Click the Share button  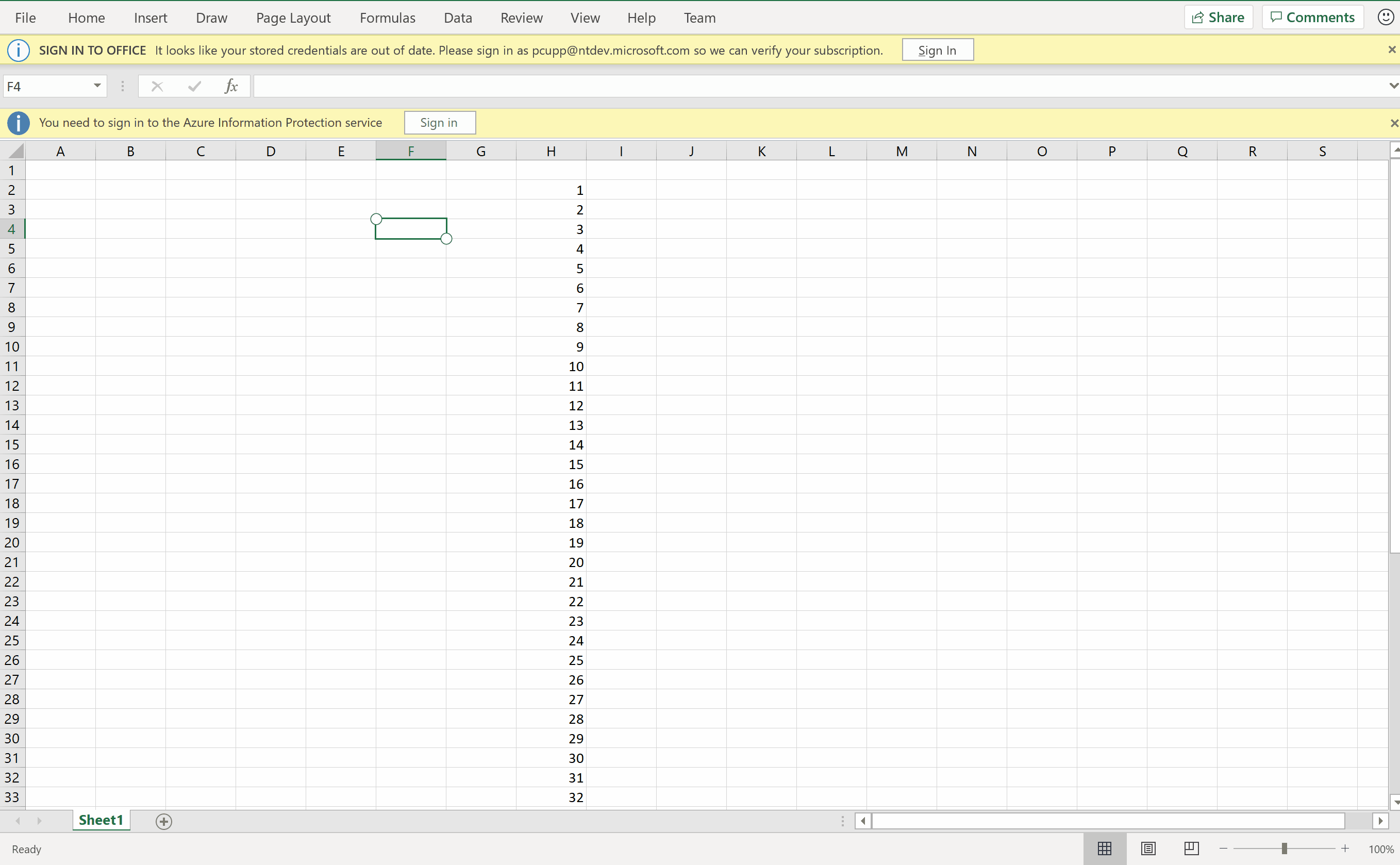[x=1218, y=17]
